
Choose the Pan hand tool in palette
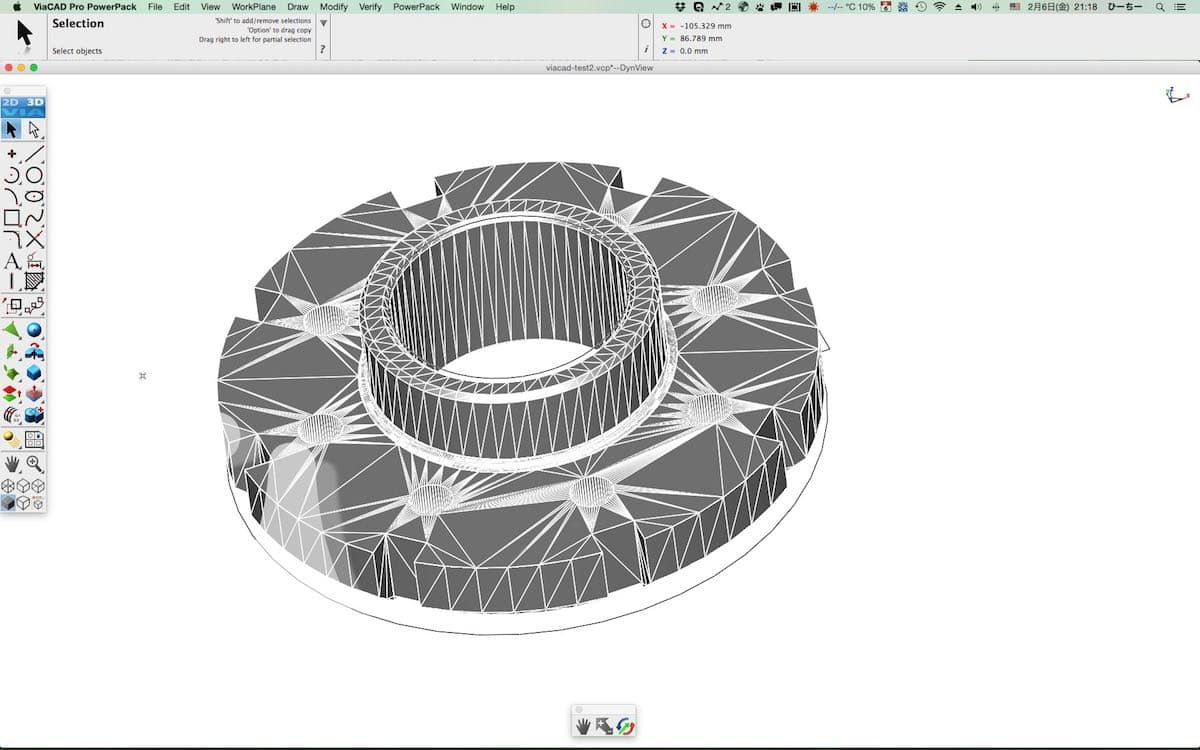point(12,464)
